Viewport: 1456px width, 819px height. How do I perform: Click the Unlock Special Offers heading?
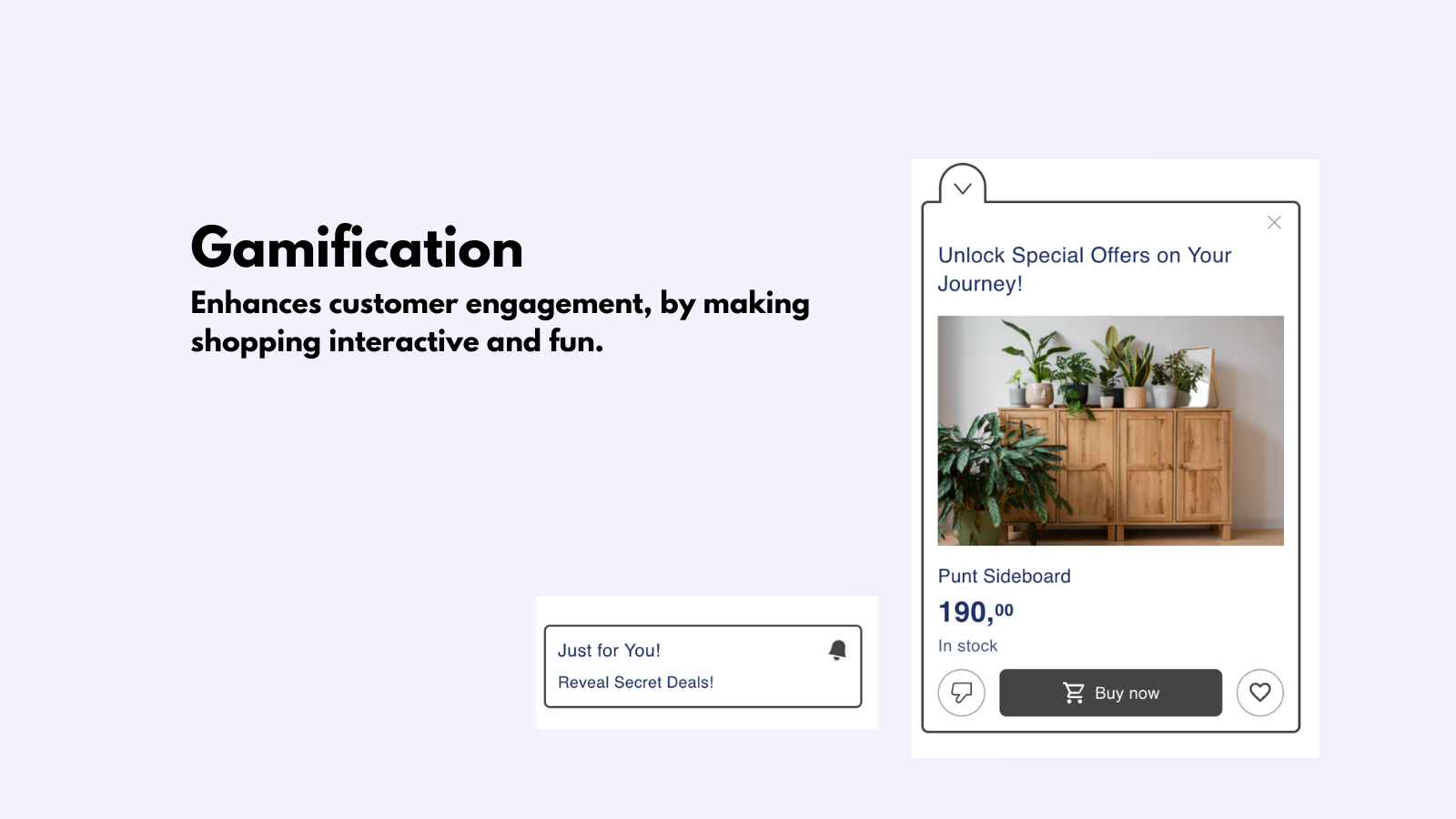1084,268
